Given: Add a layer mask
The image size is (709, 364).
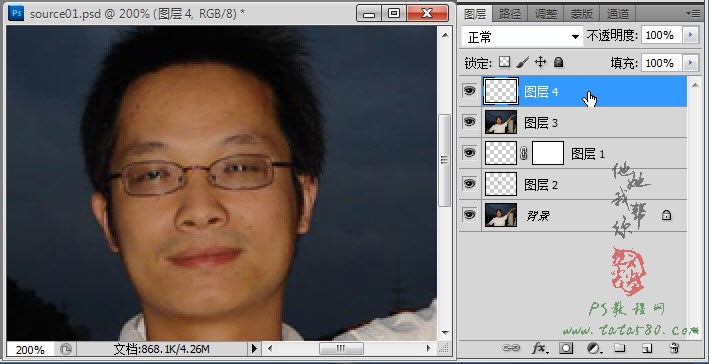Looking at the screenshot, I should click(566, 348).
